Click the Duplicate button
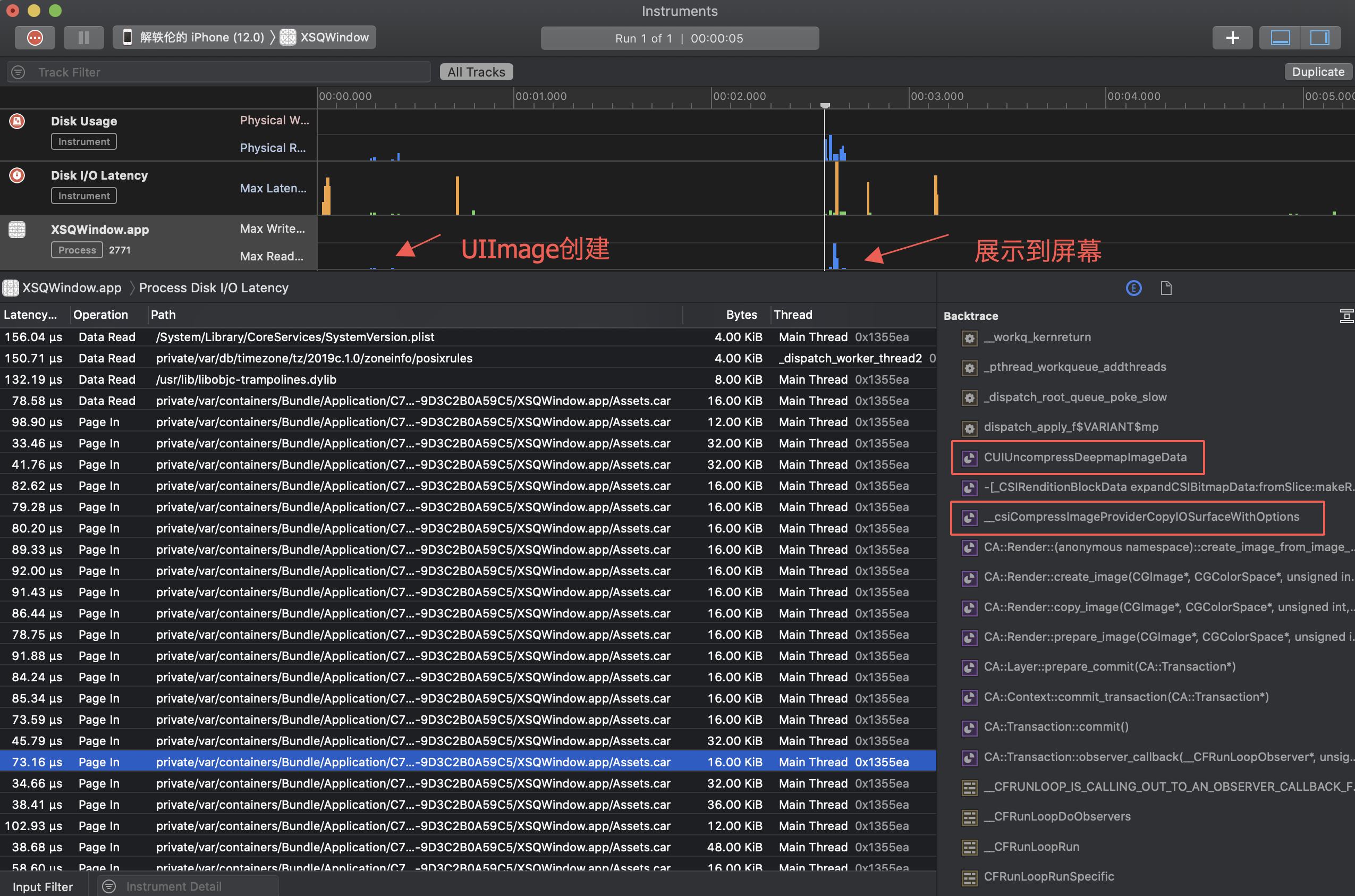 (x=1318, y=71)
